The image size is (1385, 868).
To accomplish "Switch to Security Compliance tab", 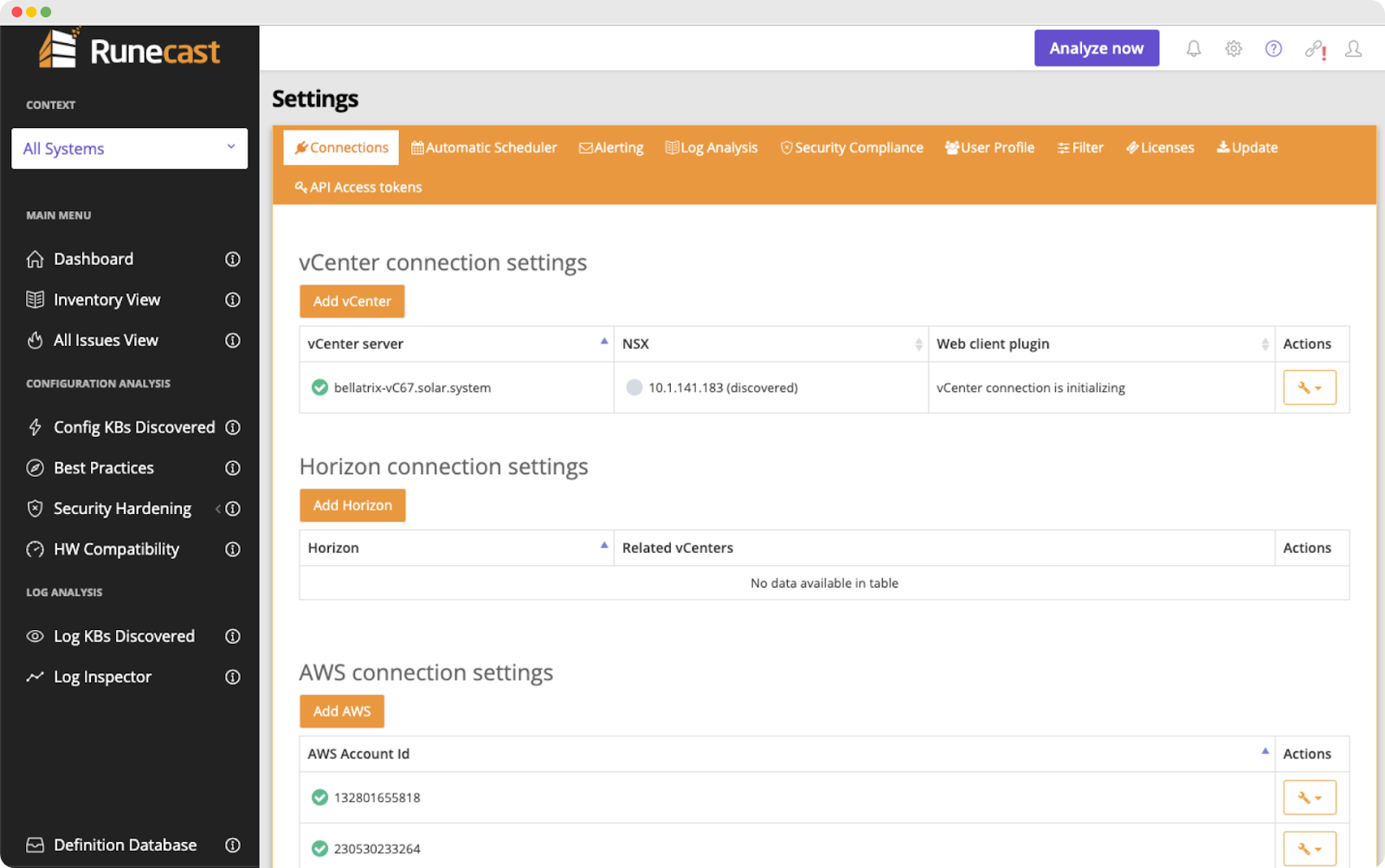I will click(x=852, y=148).
